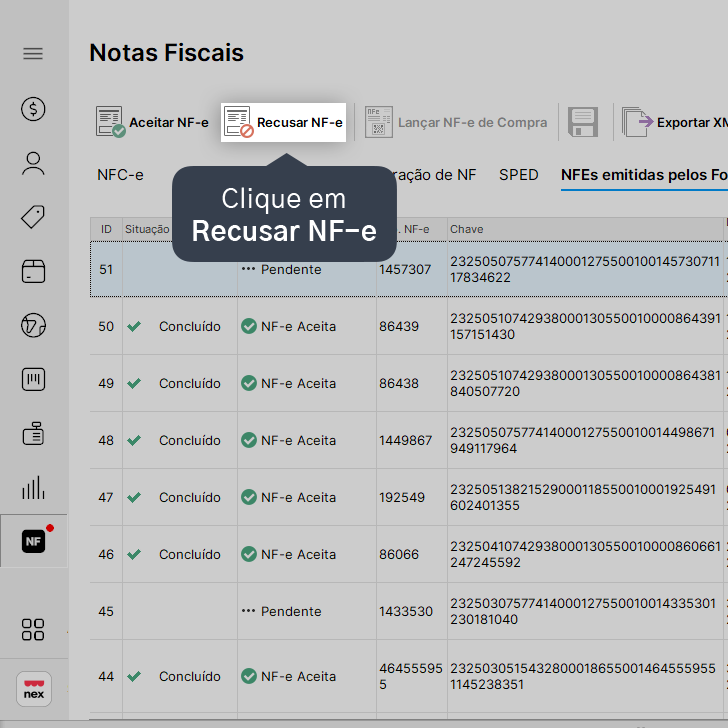Click Concluído status in row 46

click(x=189, y=554)
